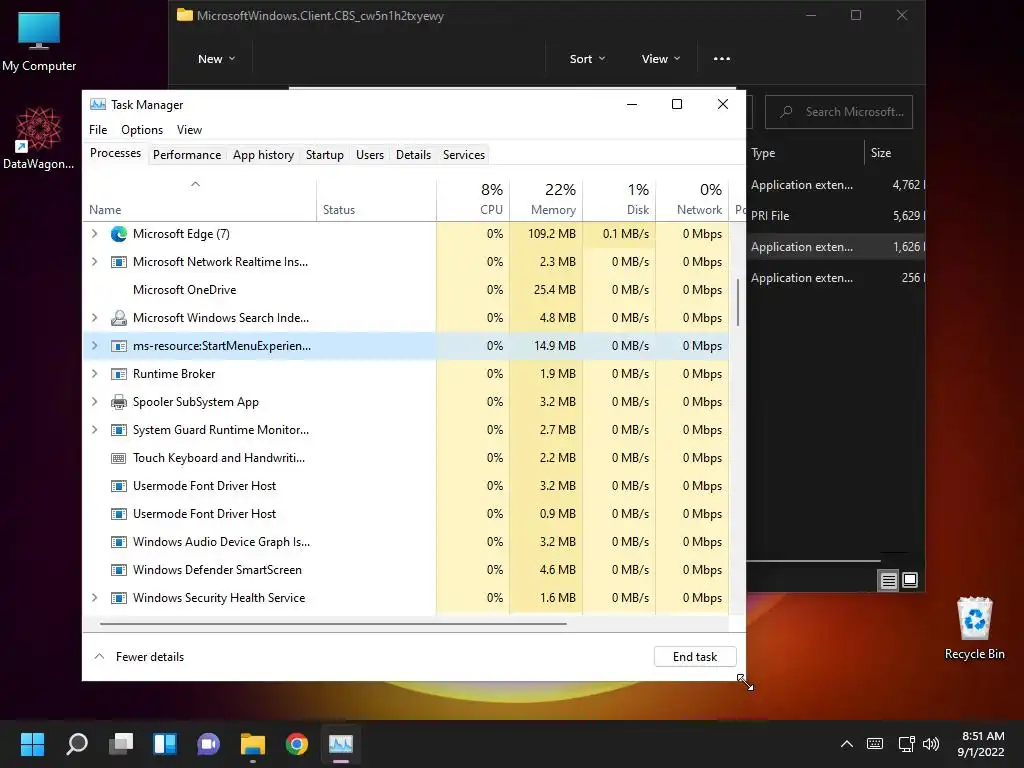The height and width of the screenshot is (768, 1024).
Task: Select My Computer desktop icon
Action: [39, 42]
